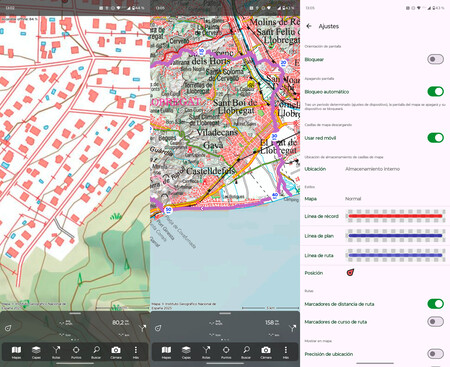Edit the blue Línea de plan style
Image resolution: width=450 pixels, height=367 pixels.
(395, 236)
